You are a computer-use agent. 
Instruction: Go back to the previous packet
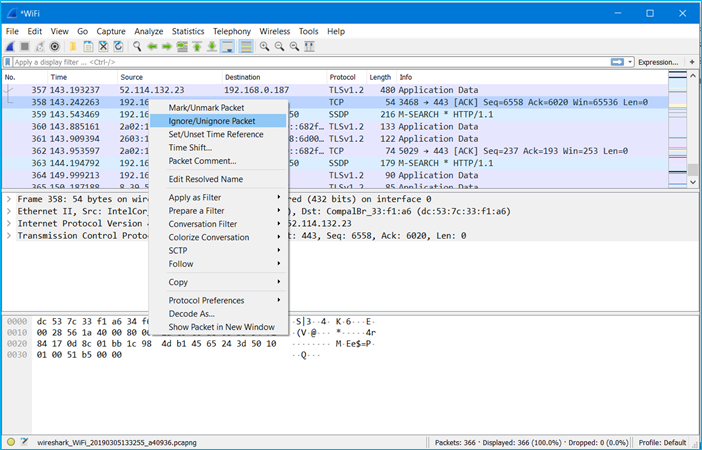(152, 47)
